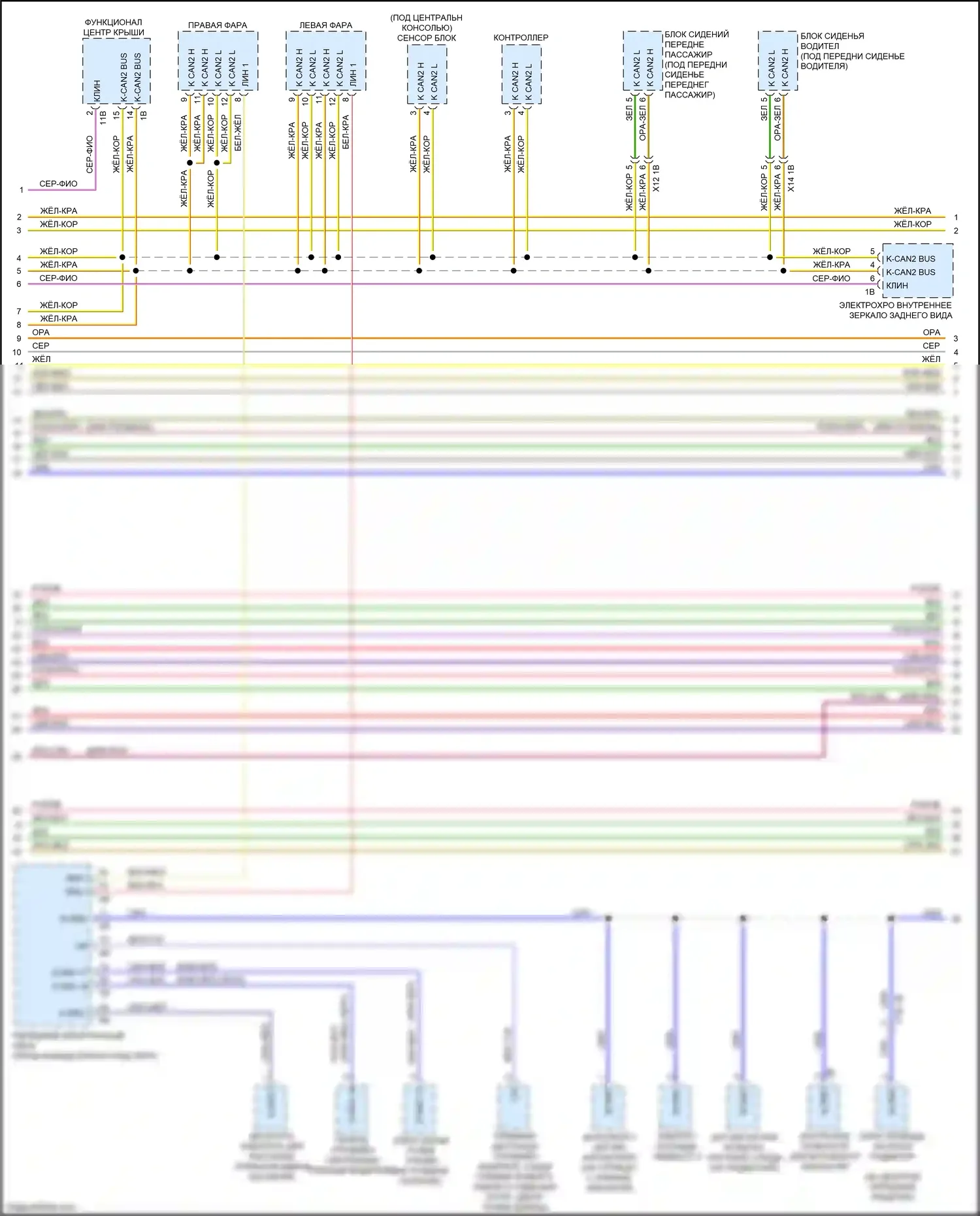Select the ЭЛЕКТРОХРО ВНУТРЕННЕЕ ЗЕРКАЛО caption text

[x=895, y=310]
